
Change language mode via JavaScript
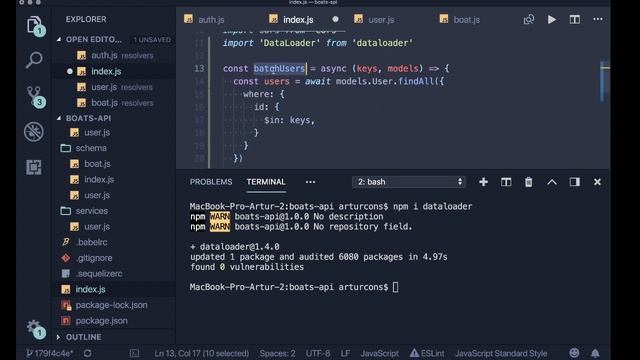click(379, 353)
